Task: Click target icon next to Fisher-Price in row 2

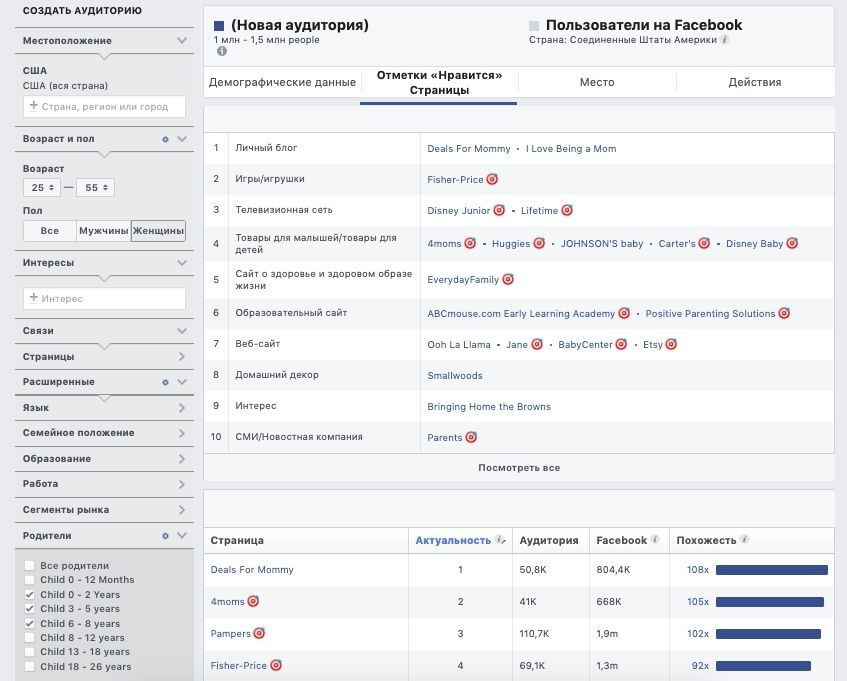Action: (492, 179)
